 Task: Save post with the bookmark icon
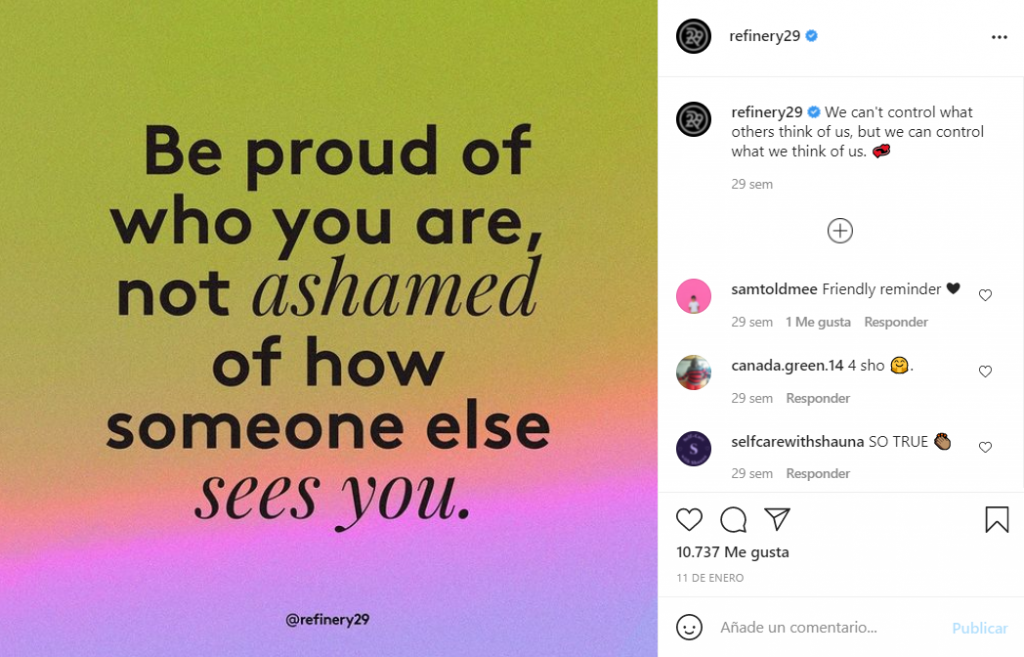point(996,519)
